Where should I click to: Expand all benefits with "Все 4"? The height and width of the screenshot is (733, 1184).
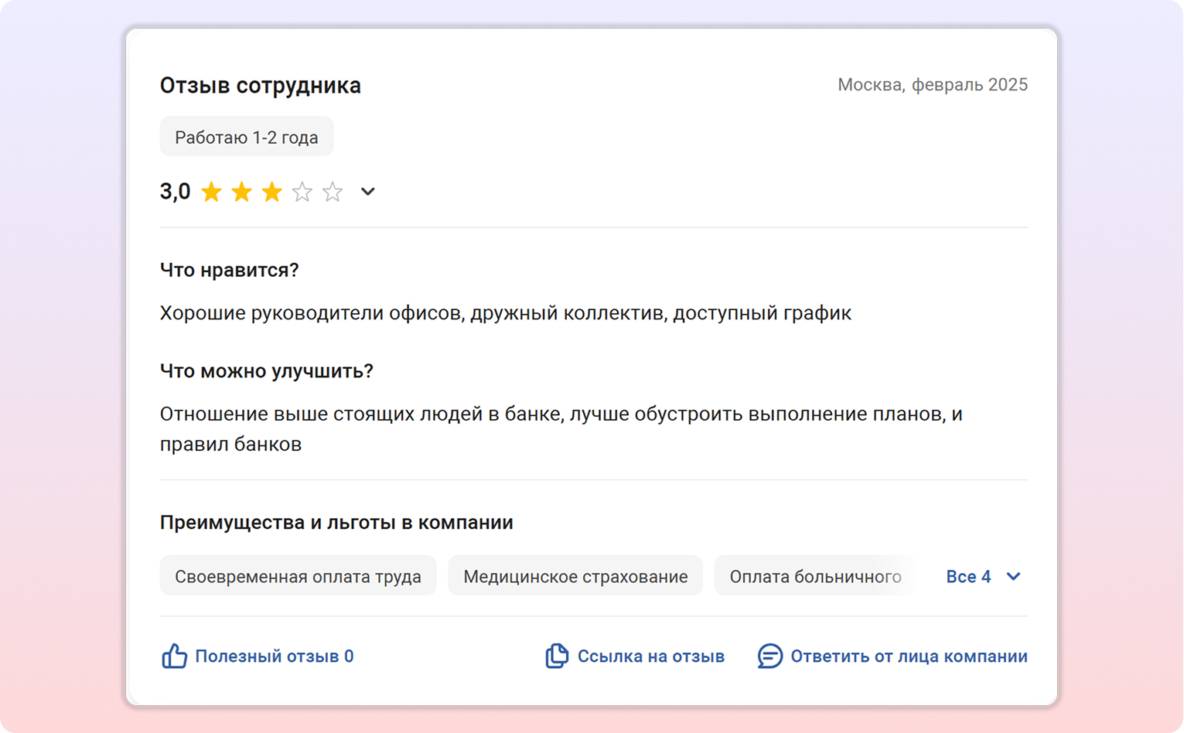968,577
